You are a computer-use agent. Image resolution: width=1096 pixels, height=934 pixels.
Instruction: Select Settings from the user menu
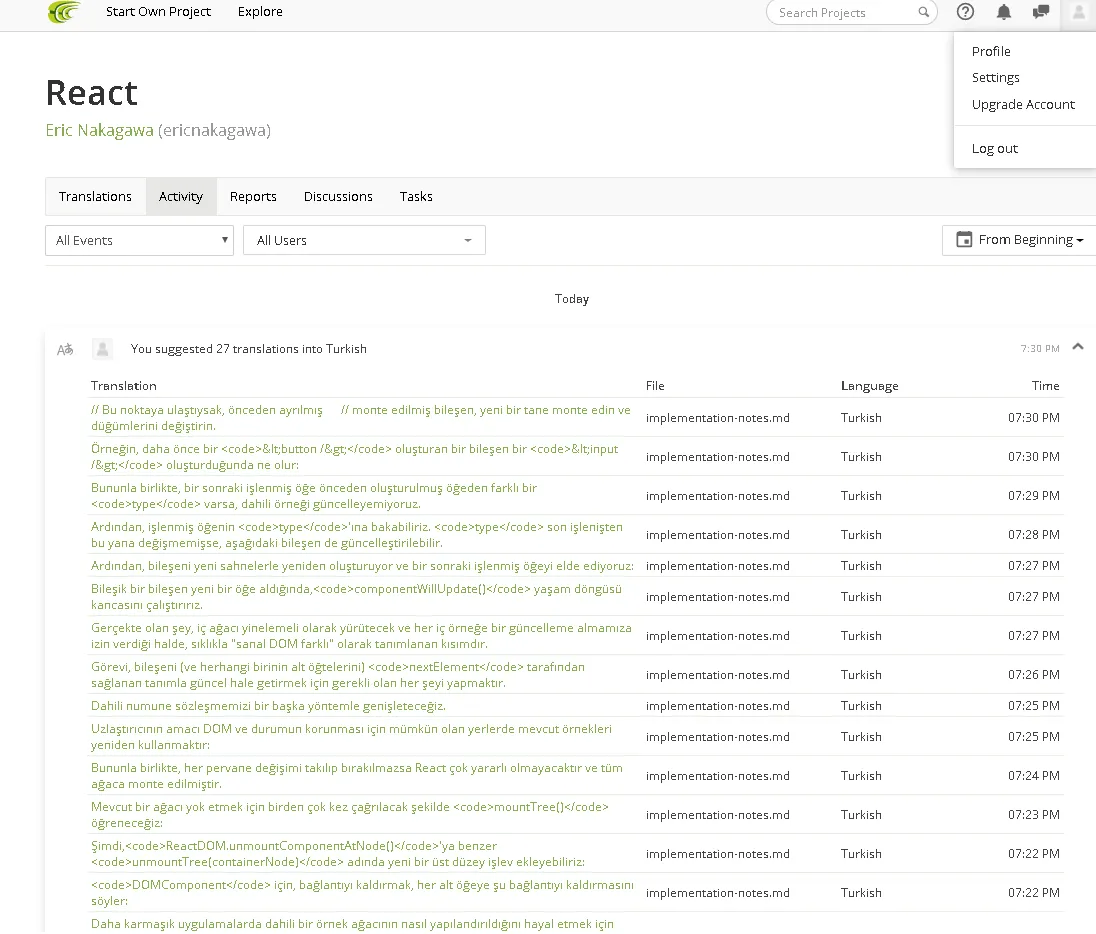tap(995, 78)
